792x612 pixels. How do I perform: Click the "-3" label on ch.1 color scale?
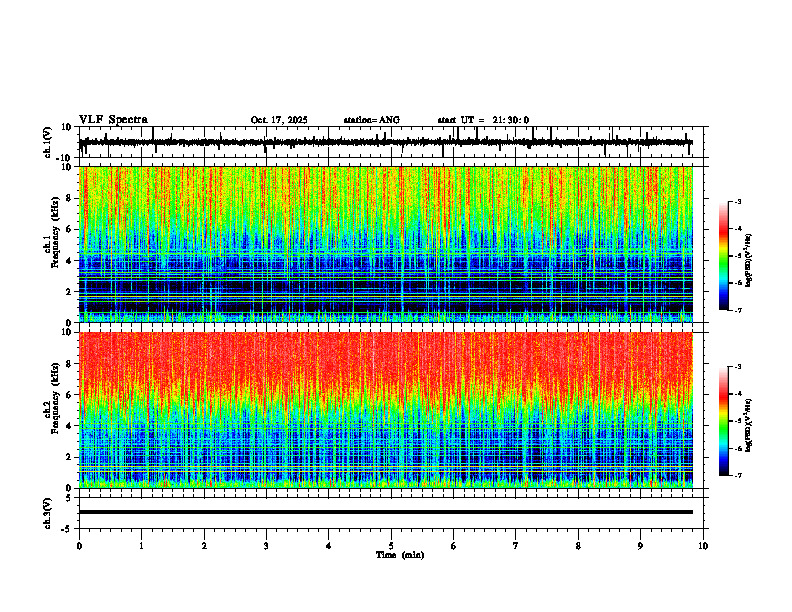(x=738, y=202)
